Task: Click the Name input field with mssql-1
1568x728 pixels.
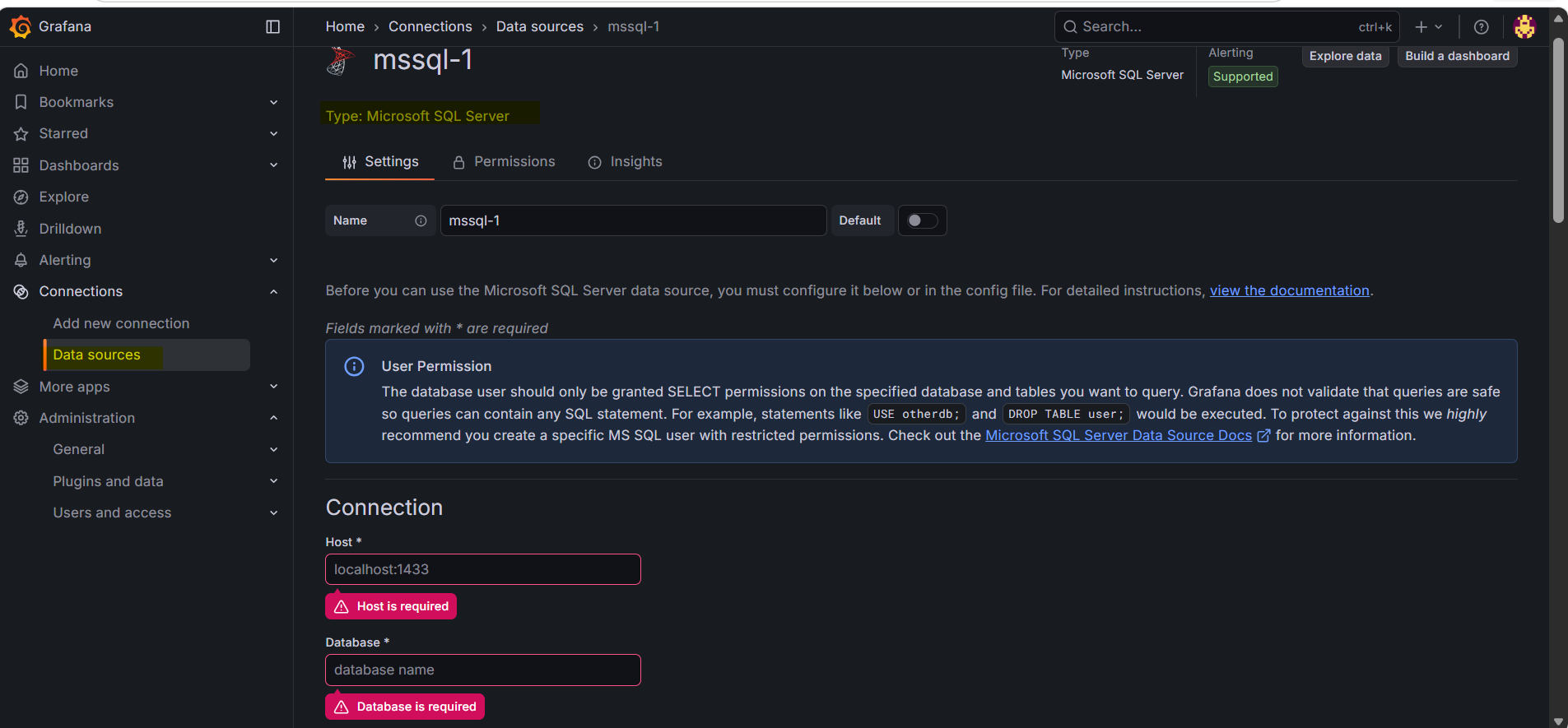Action: coord(633,220)
